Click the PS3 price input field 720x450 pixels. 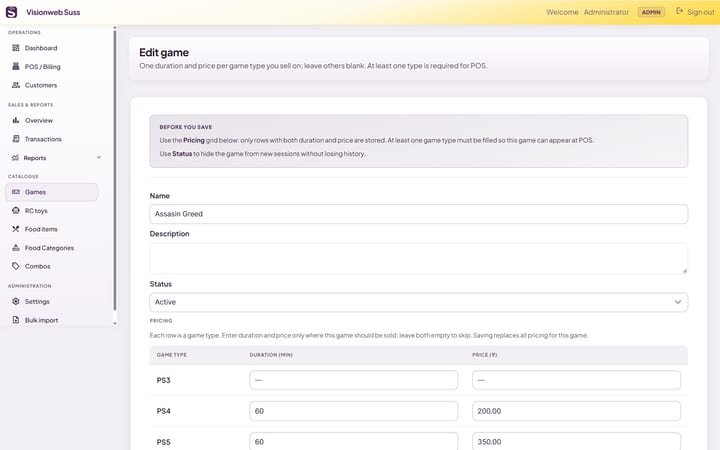coord(576,380)
